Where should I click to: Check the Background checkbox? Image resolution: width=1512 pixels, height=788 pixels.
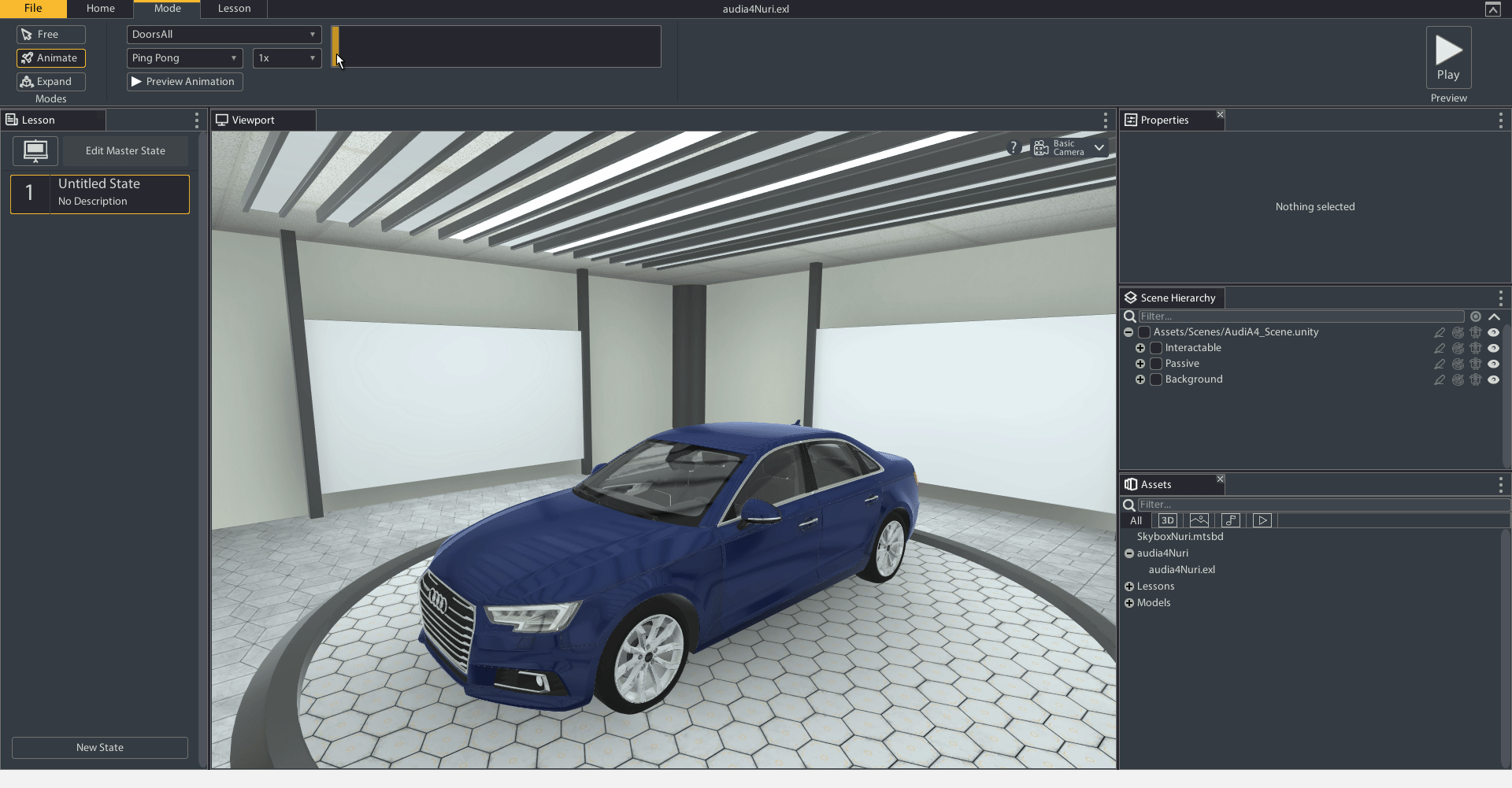pos(1156,379)
